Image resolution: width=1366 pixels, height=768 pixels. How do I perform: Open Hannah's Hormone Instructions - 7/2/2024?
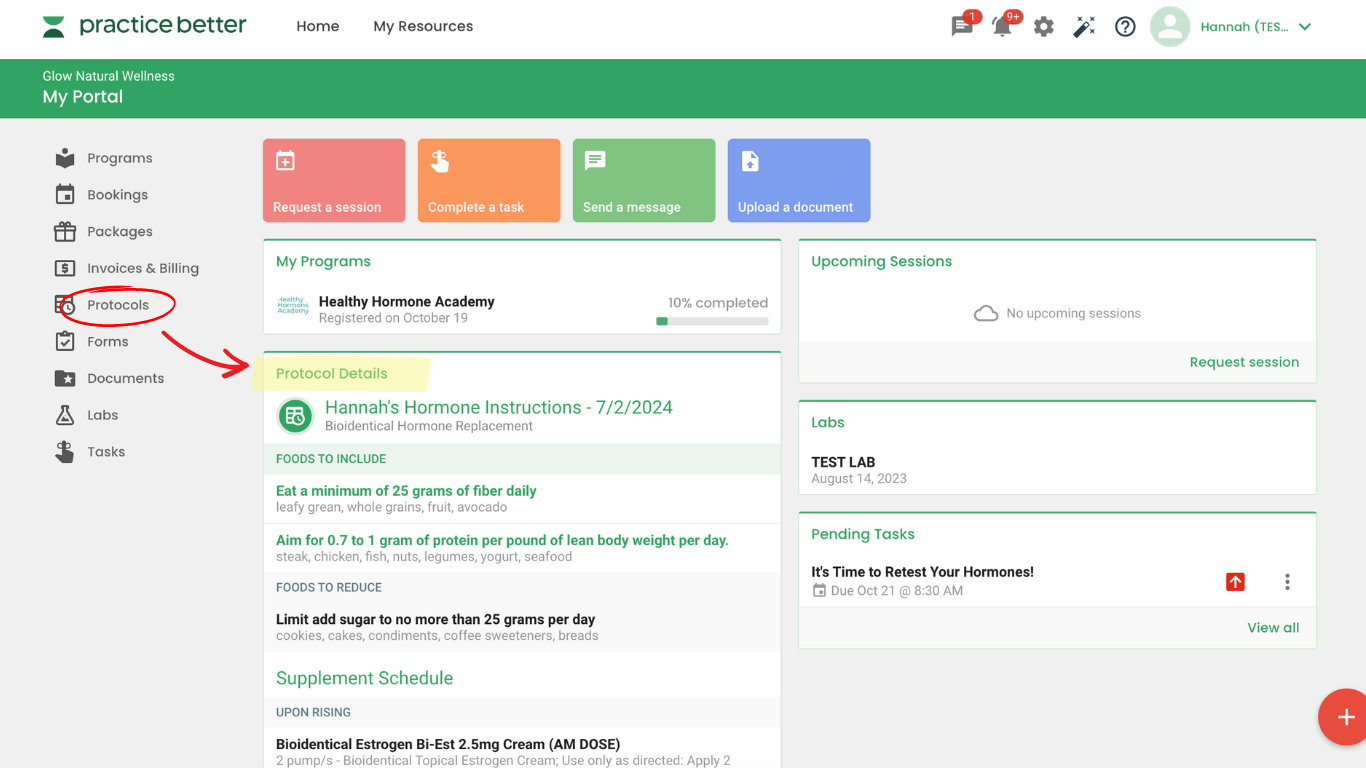coord(498,407)
